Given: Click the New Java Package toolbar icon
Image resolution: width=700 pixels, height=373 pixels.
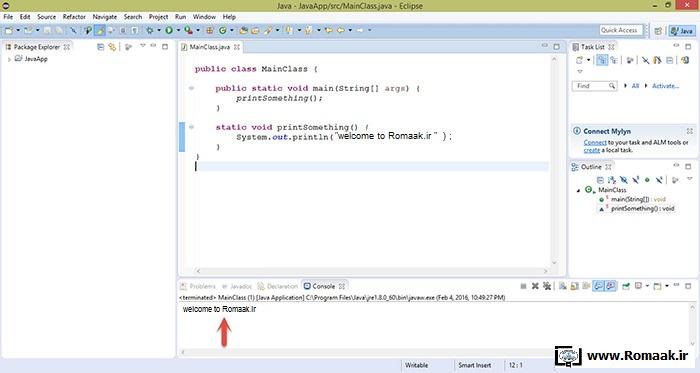Looking at the screenshot, I should click(209, 30).
